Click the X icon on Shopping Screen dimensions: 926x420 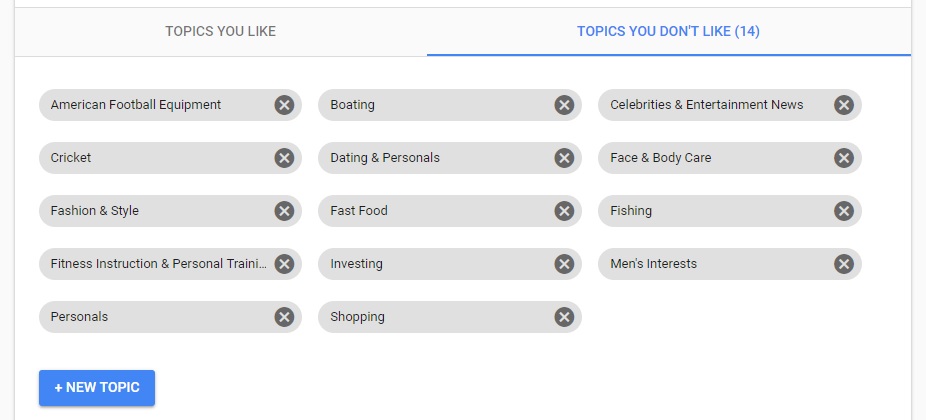click(x=564, y=317)
